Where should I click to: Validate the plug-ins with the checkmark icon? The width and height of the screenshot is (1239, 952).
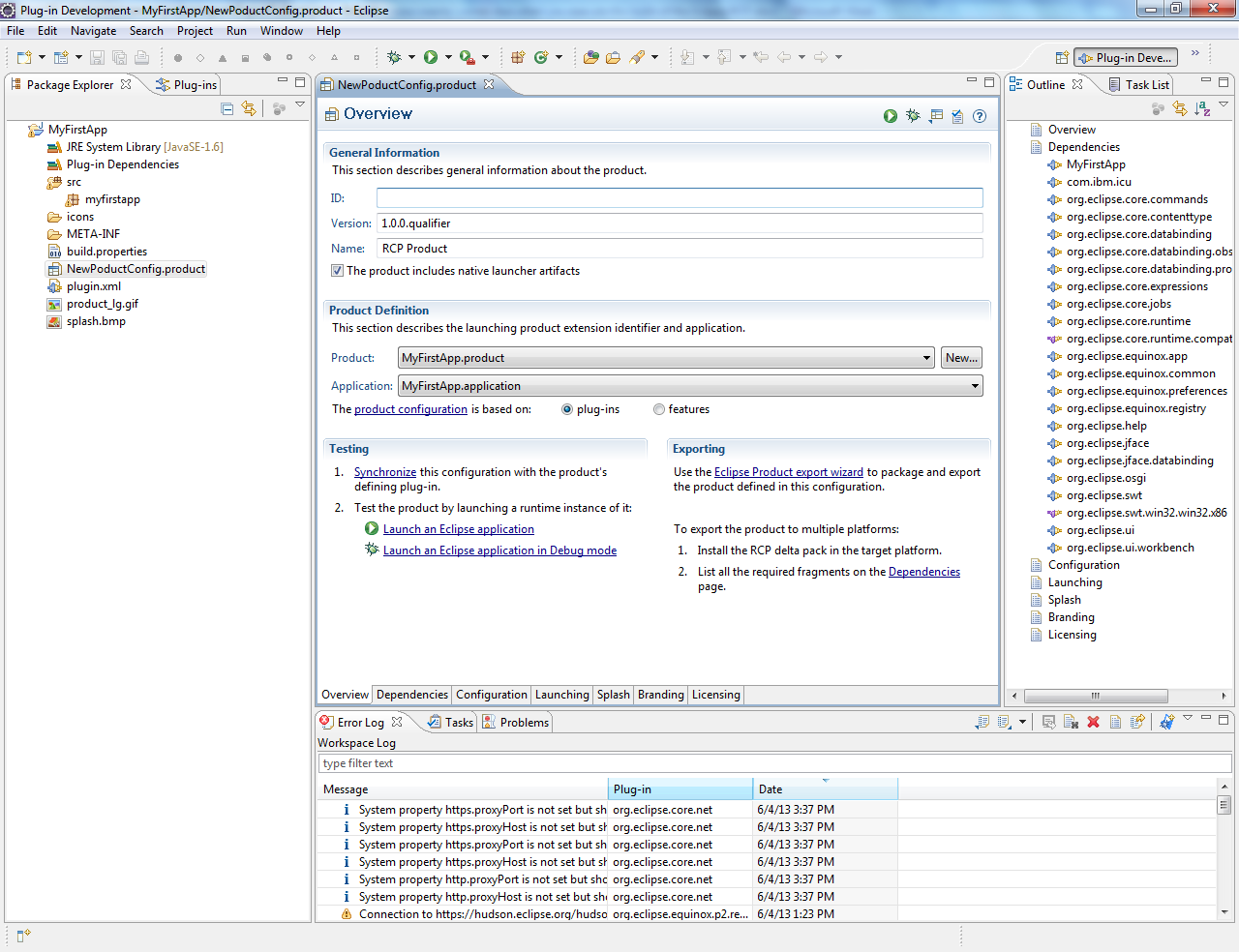pyautogui.click(x=956, y=115)
